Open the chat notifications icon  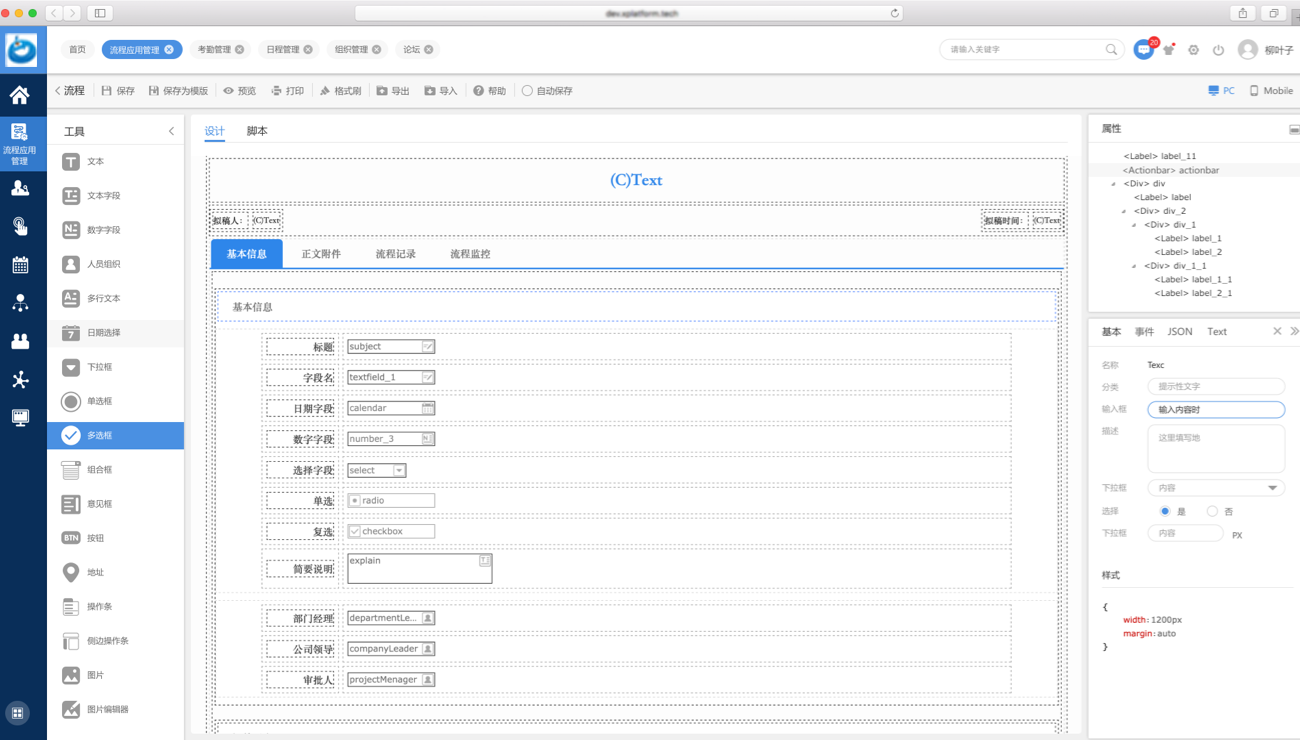[x=1143, y=50]
